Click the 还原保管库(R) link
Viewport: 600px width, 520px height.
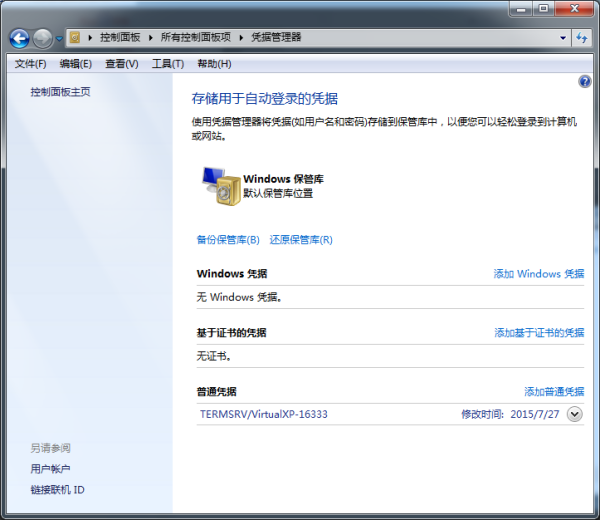click(x=301, y=240)
